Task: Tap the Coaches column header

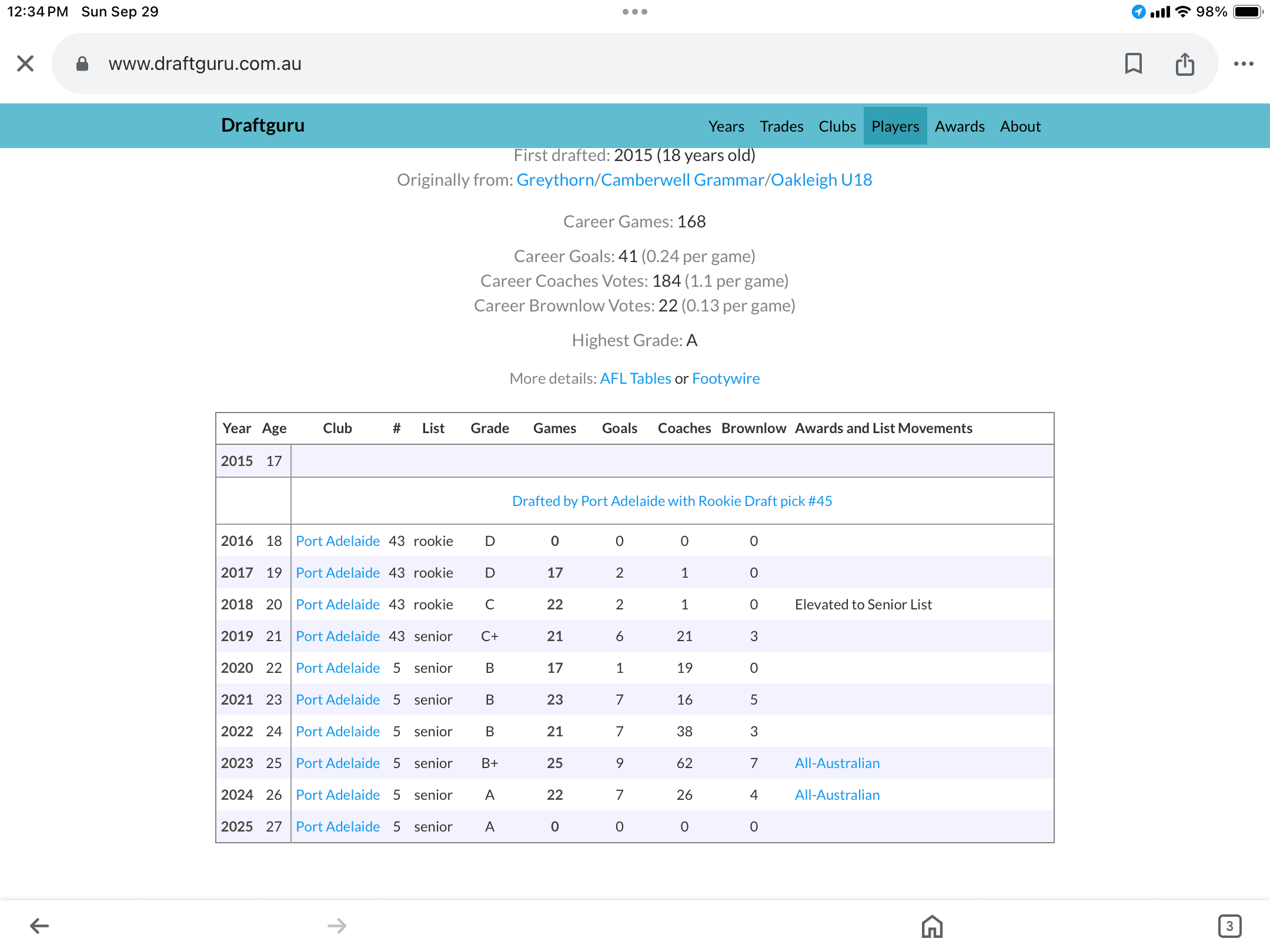Action: pyautogui.click(x=684, y=428)
